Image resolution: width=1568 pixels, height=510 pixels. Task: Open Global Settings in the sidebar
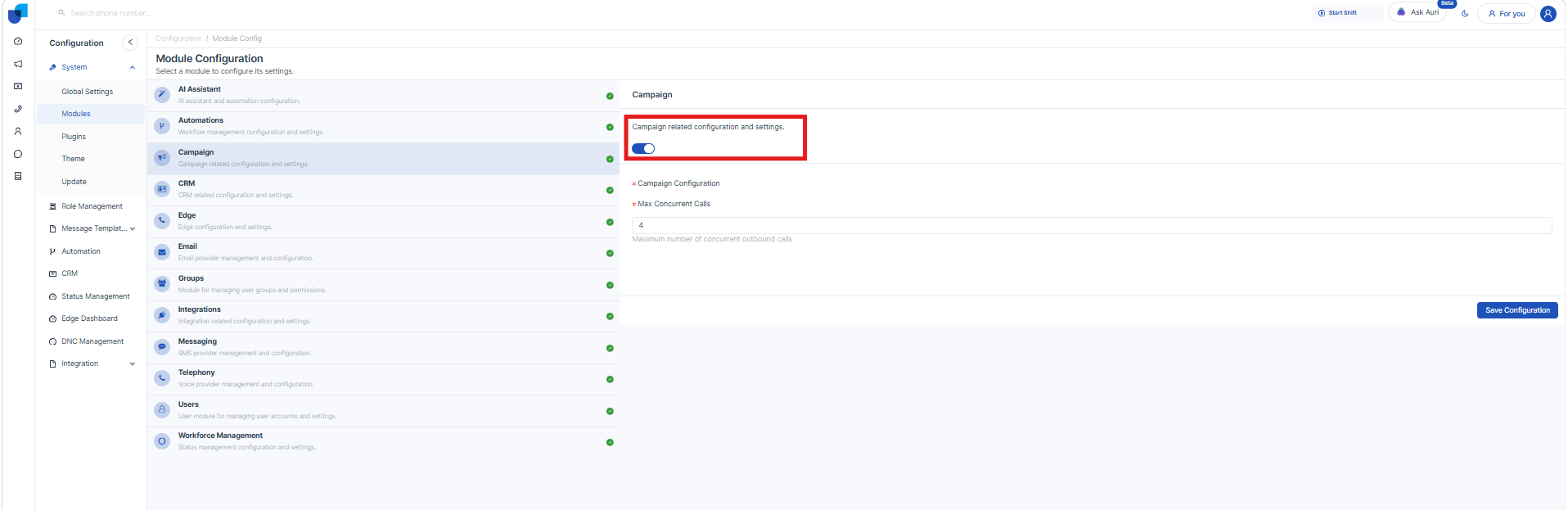coord(88,92)
